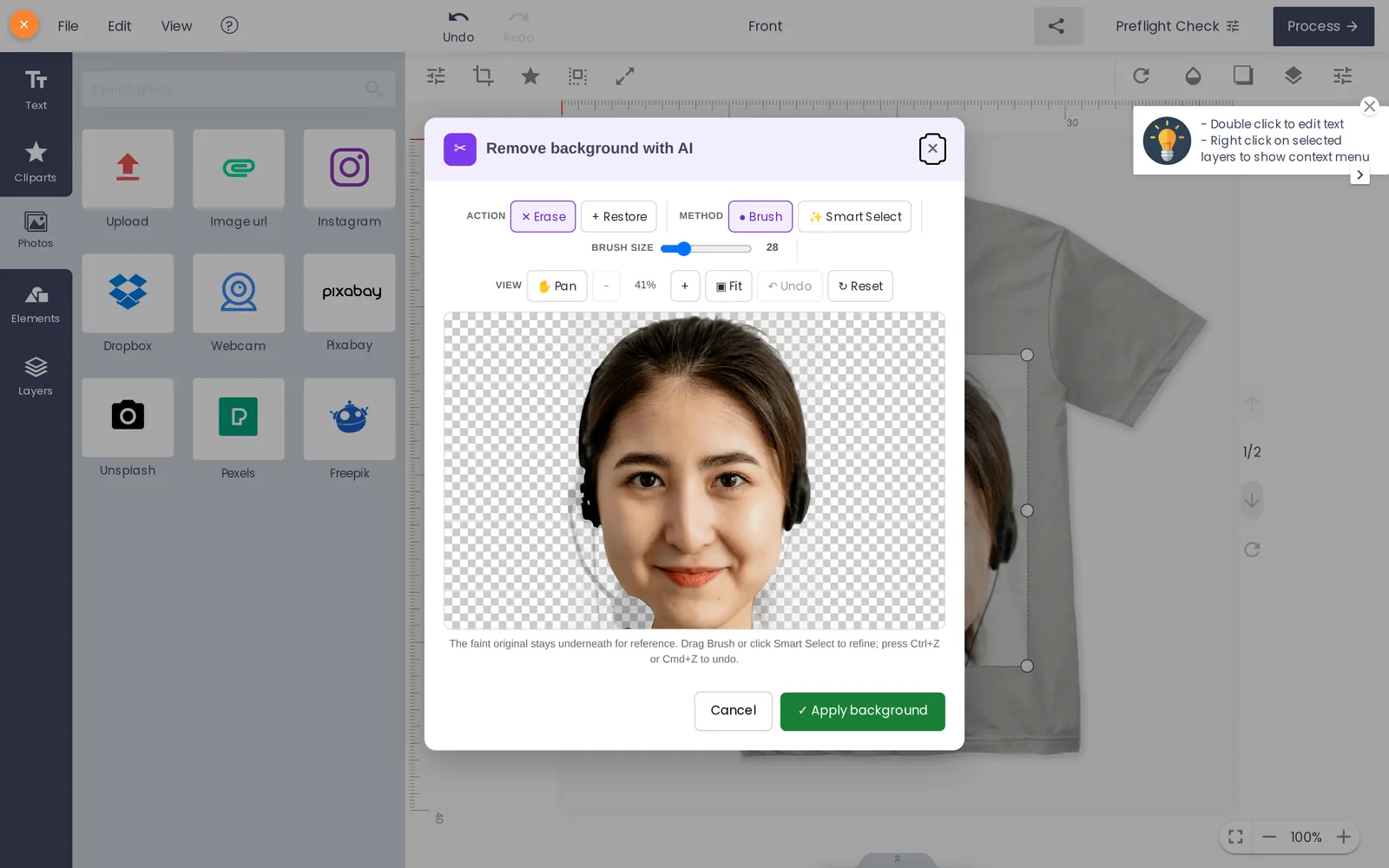Click the Search photo input field
Screen dimensions: 1389x868
coord(238,89)
